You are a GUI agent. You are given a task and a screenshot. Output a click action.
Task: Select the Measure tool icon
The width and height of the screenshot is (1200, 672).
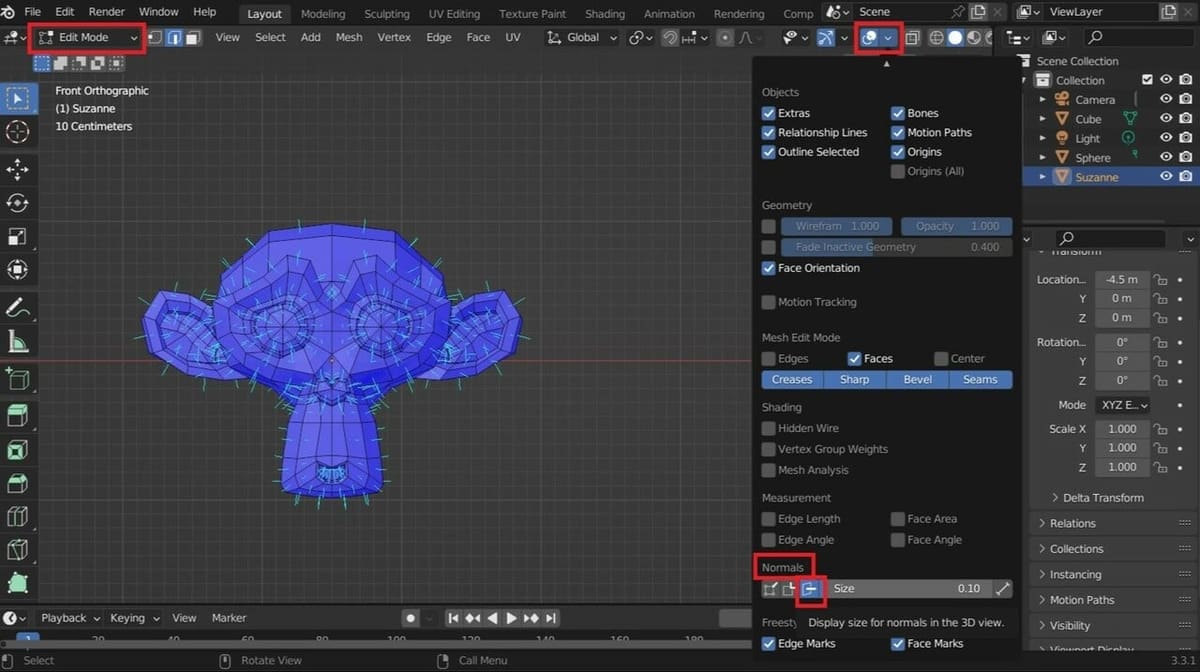(x=17, y=342)
